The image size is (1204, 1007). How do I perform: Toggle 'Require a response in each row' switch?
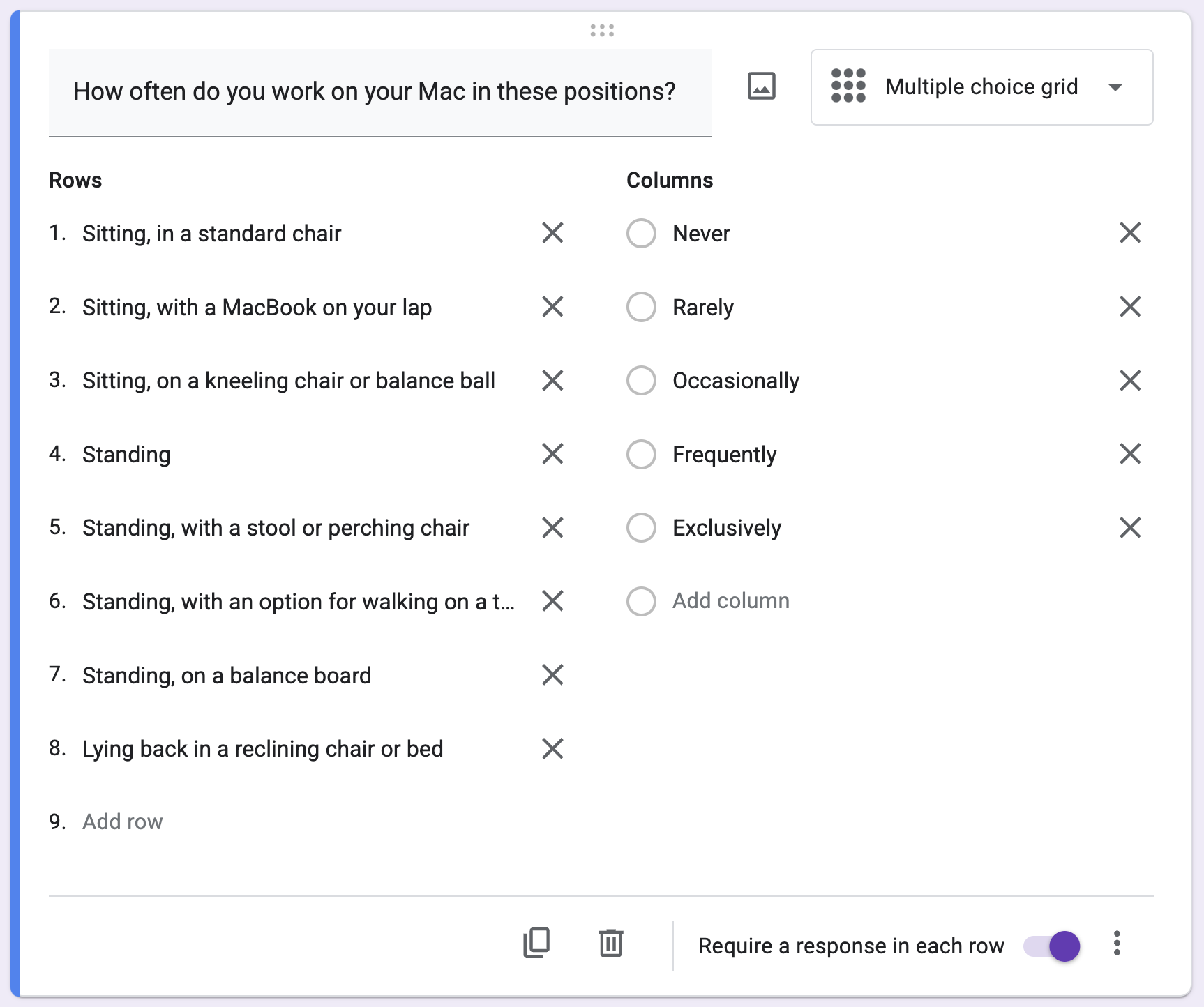coord(1052,946)
